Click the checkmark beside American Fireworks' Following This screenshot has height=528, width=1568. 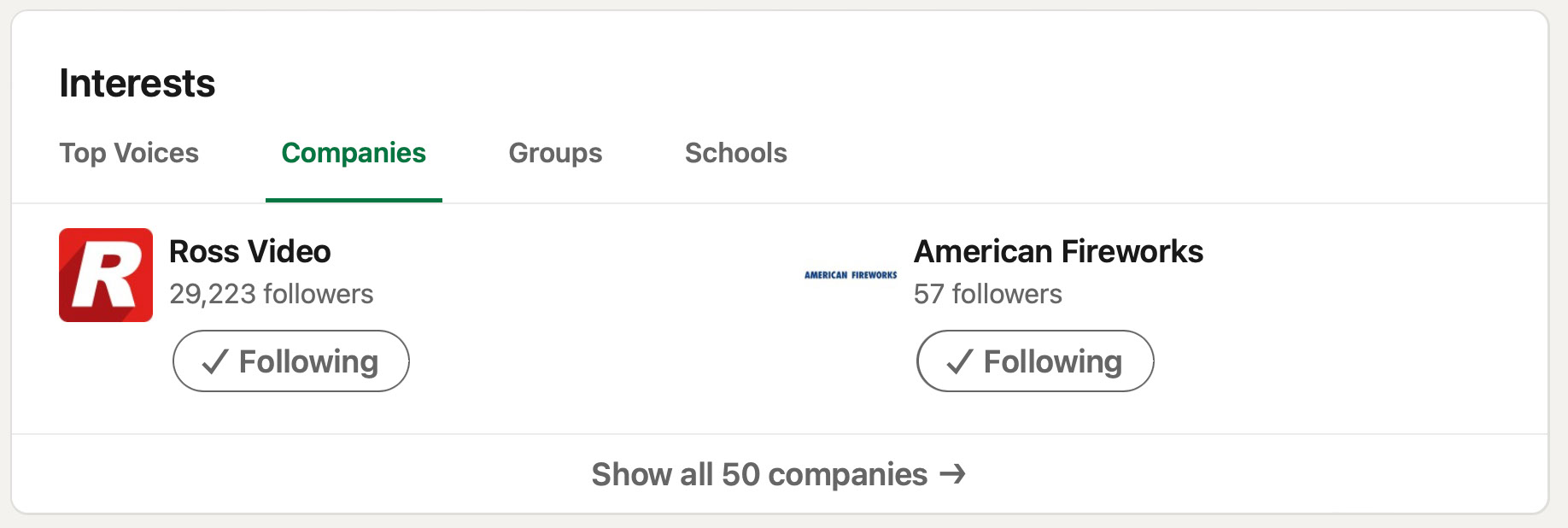(959, 362)
